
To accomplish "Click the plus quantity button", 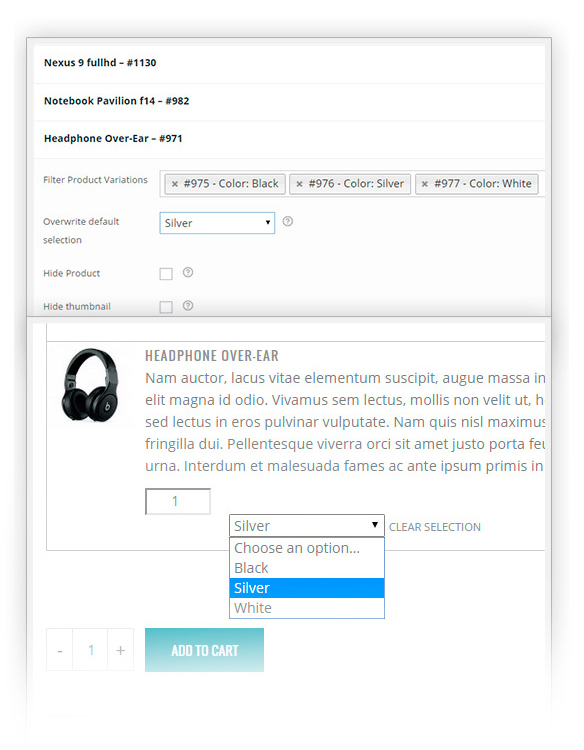I will 121,650.
